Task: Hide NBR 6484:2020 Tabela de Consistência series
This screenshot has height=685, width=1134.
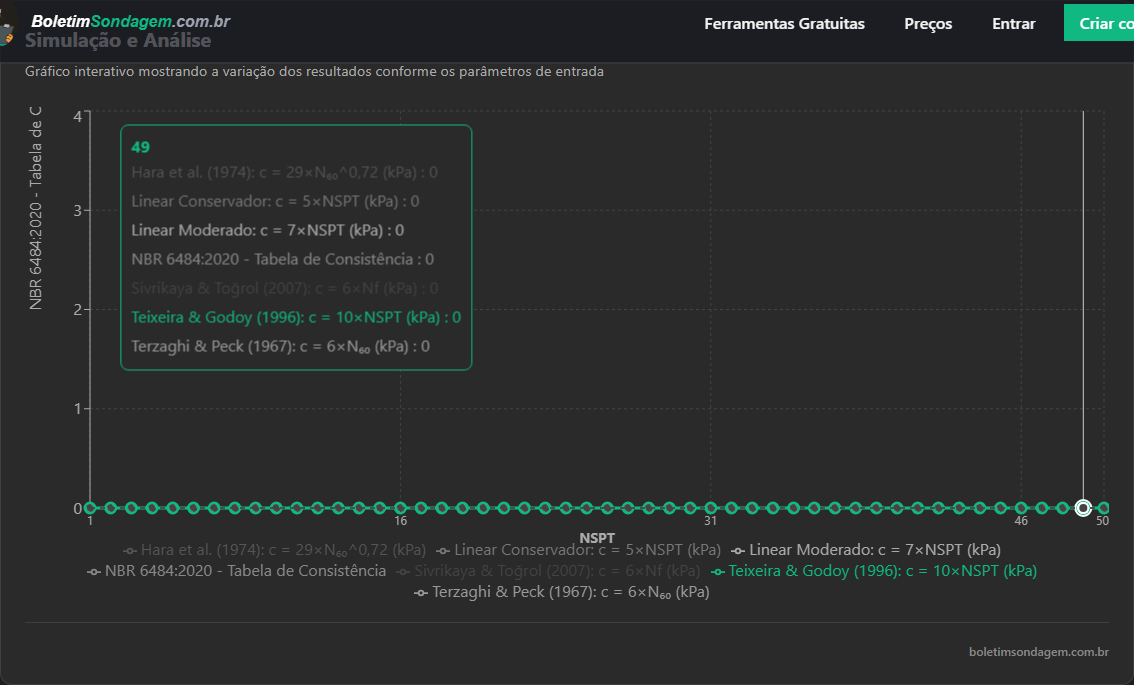Action: 237,571
